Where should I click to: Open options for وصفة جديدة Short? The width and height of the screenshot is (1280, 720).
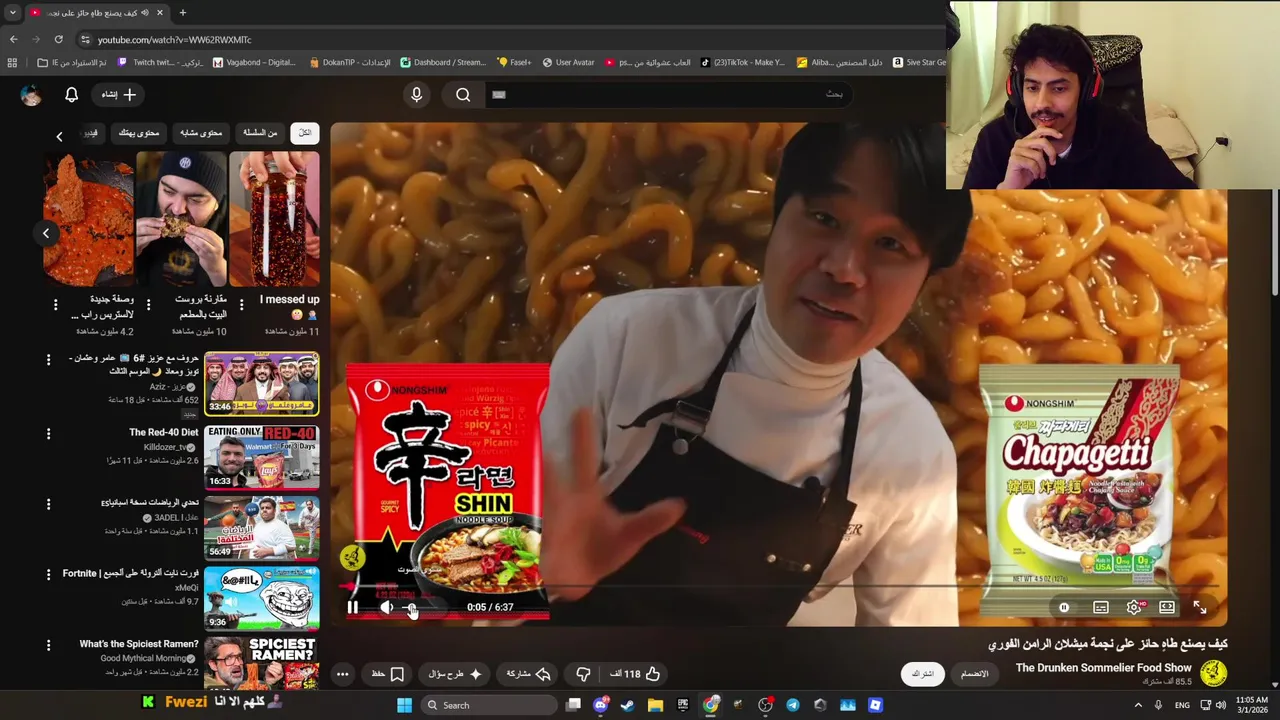click(x=55, y=304)
